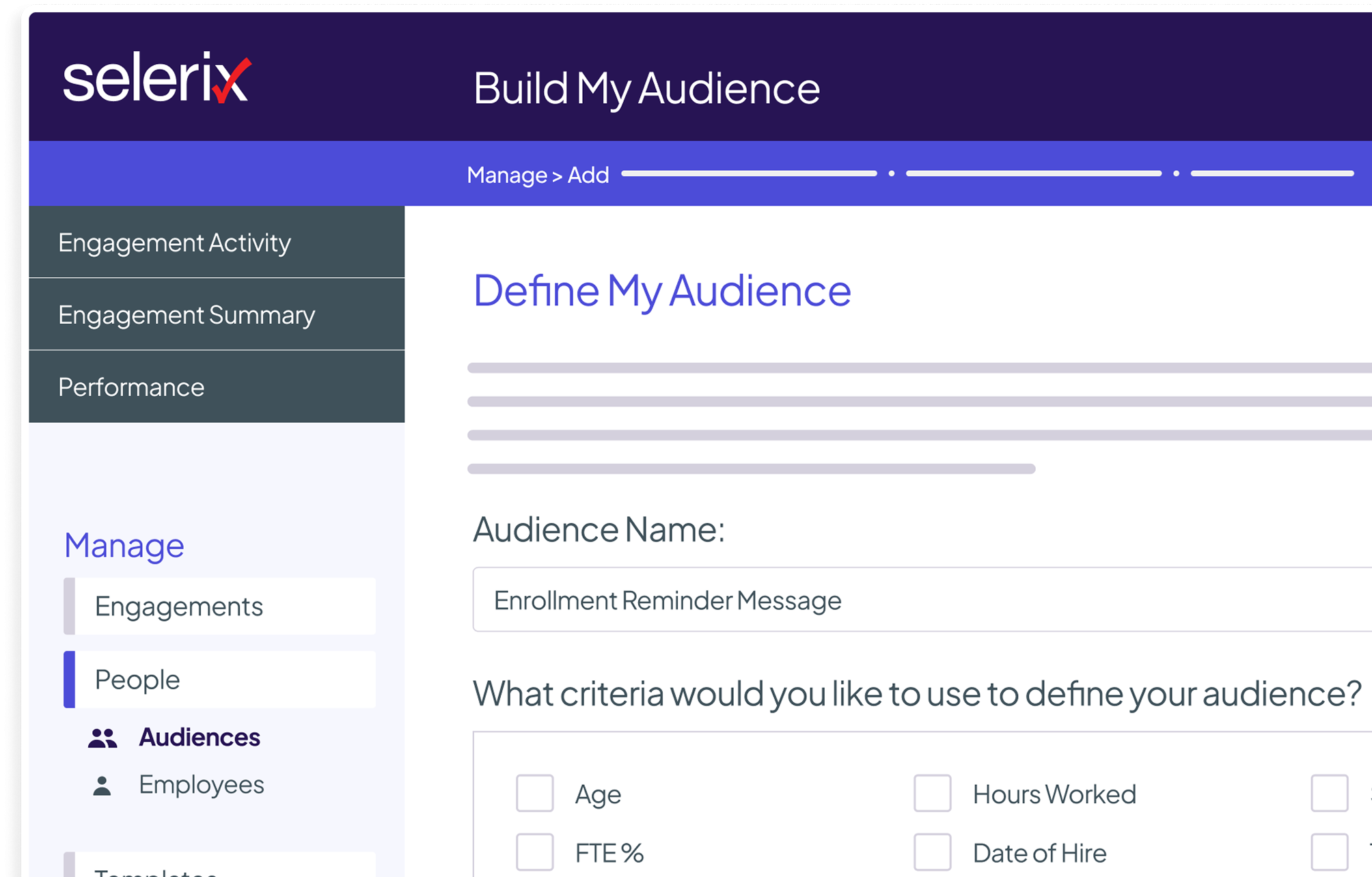Check the Age criteria checkbox
1372x877 pixels.
click(534, 793)
